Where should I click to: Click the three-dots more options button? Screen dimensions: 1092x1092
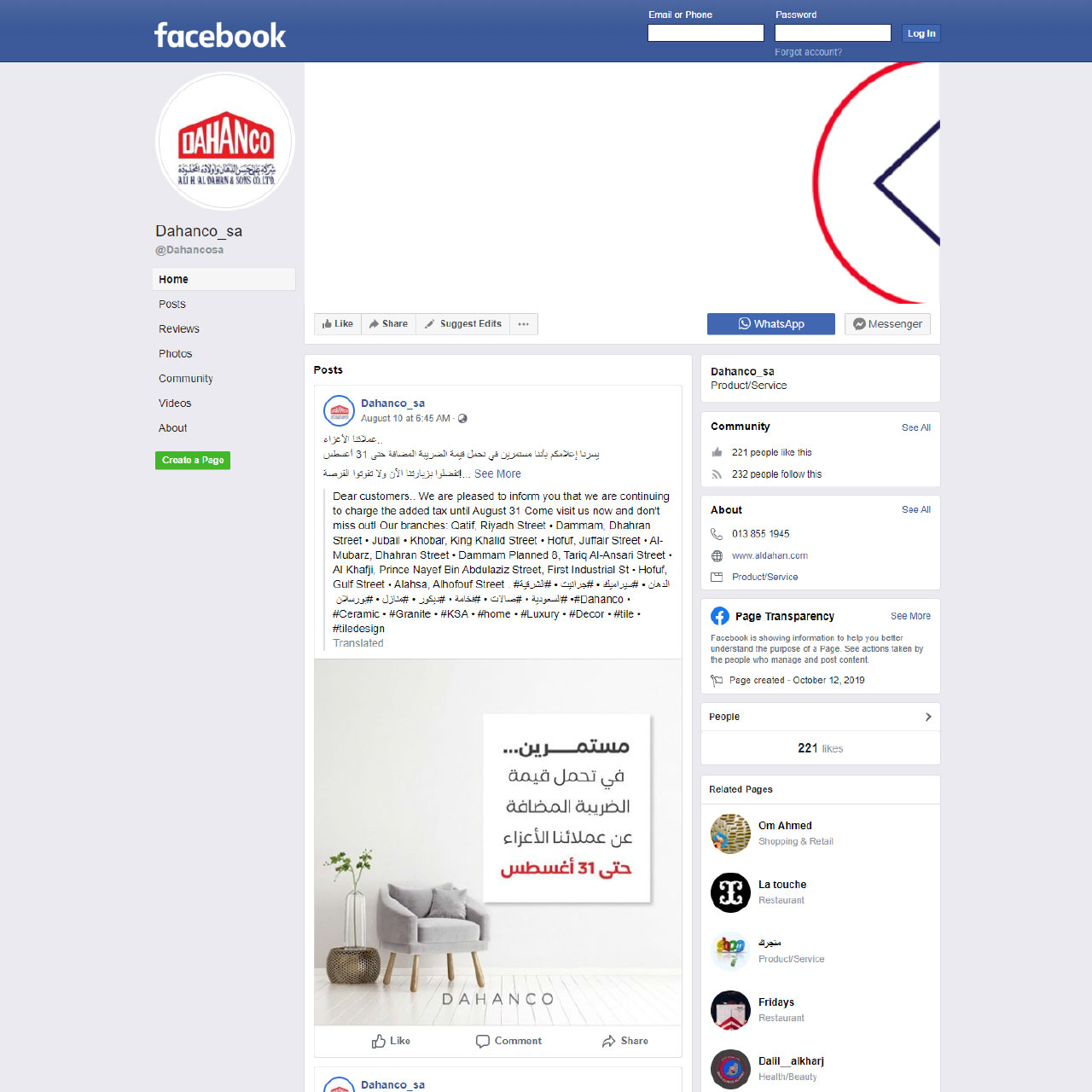click(x=524, y=324)
